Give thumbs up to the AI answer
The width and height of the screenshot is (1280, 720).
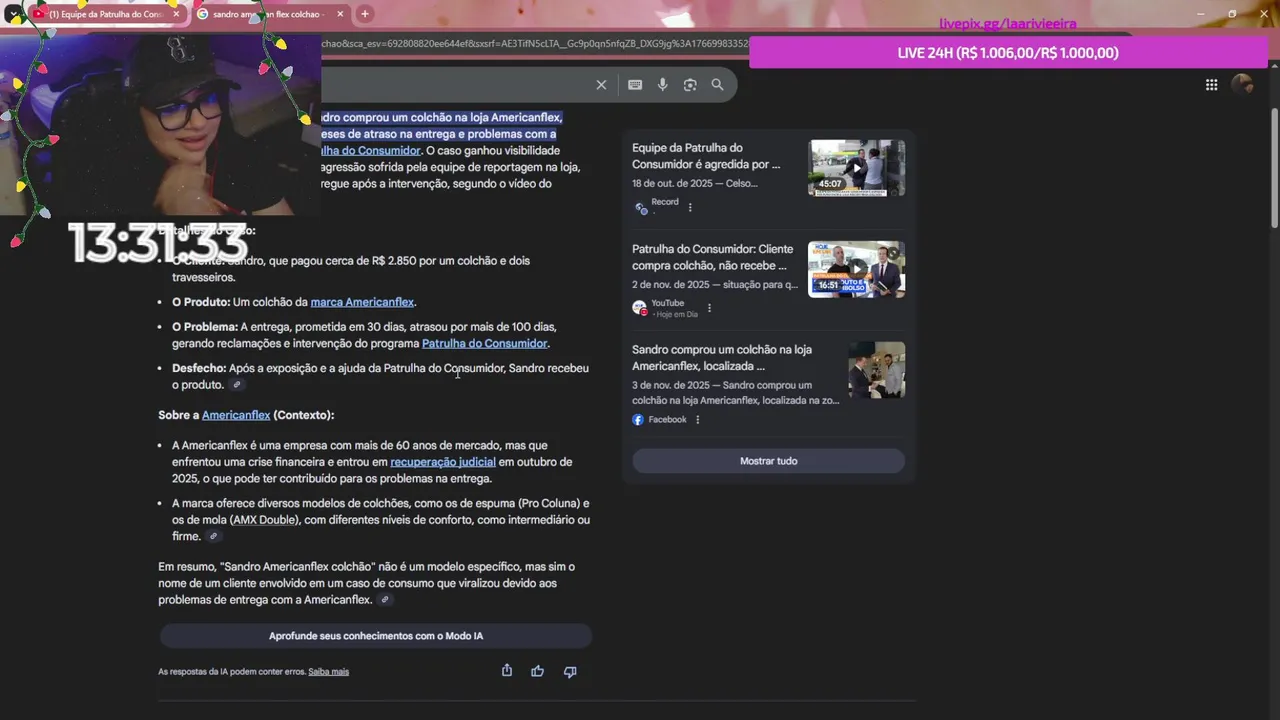[538, 671]
